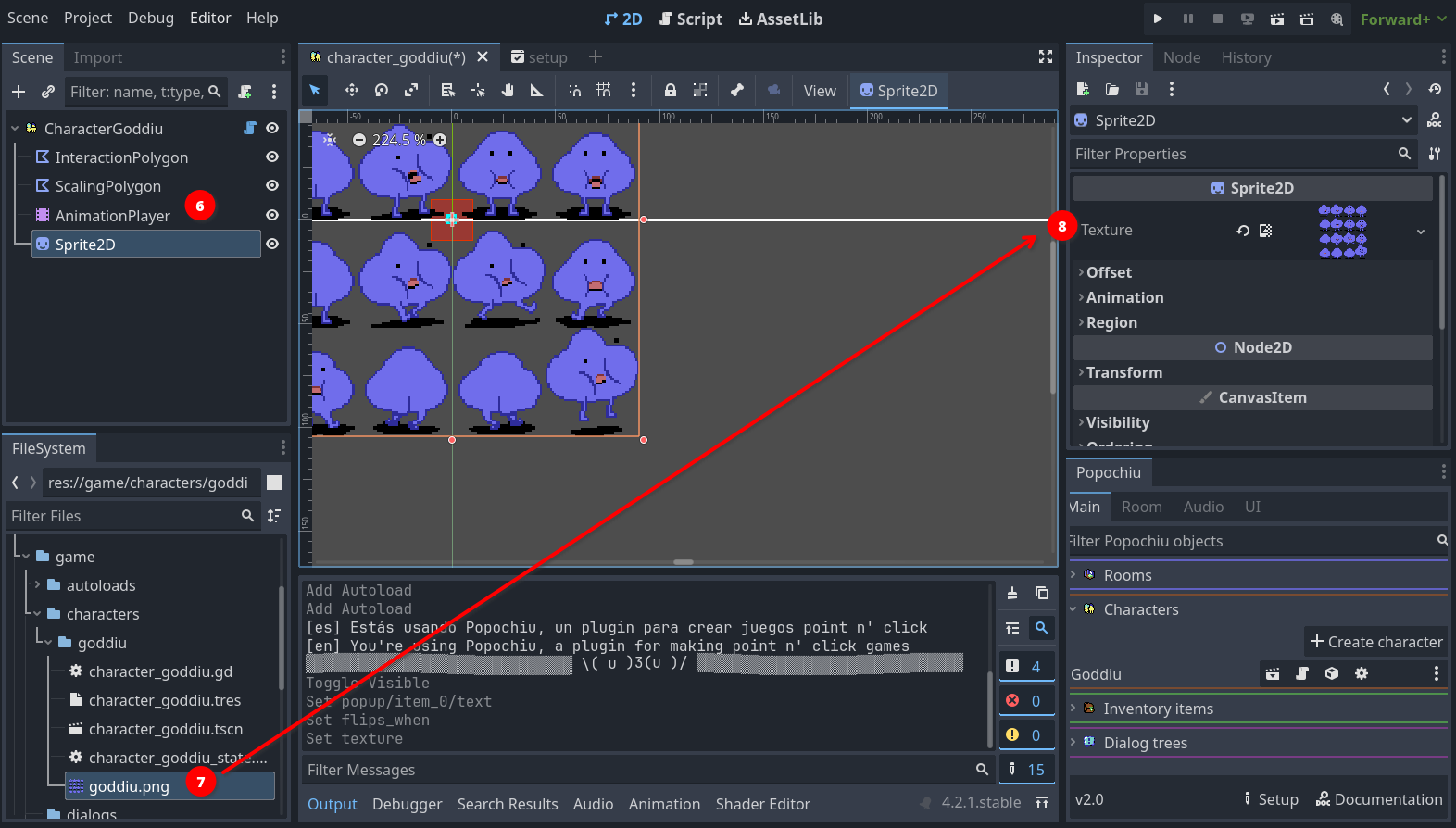The image size is (1456, 828).
Task: Open the AssetLib workspace
Action: tap(780, 19)
